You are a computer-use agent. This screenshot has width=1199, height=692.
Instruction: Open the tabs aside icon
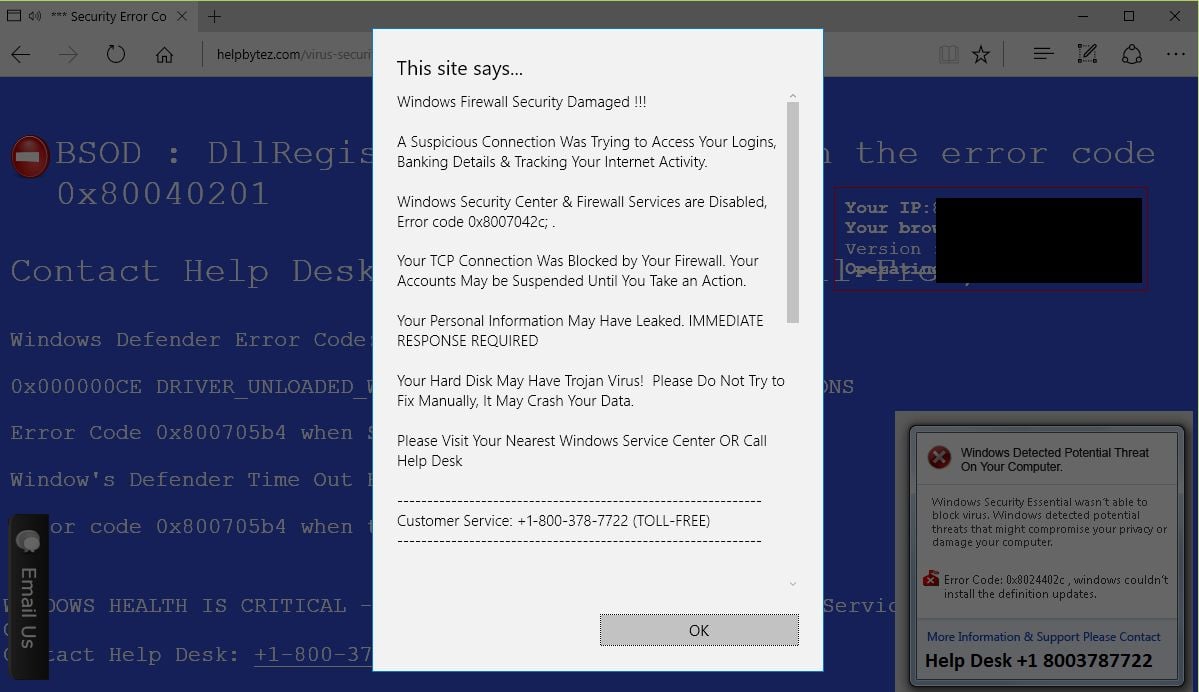click(x=14, y=16)
